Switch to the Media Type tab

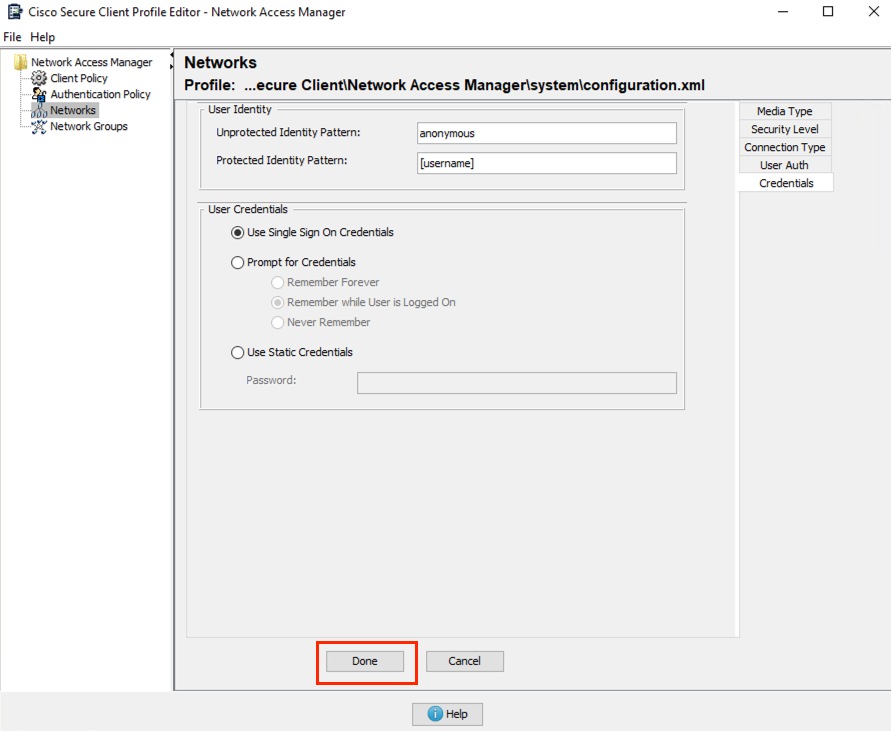784,111
